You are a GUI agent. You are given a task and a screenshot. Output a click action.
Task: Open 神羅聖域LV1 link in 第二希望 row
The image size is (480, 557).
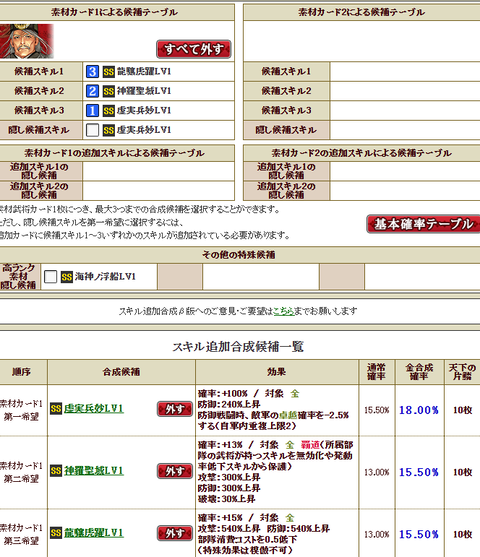point(94,471)
